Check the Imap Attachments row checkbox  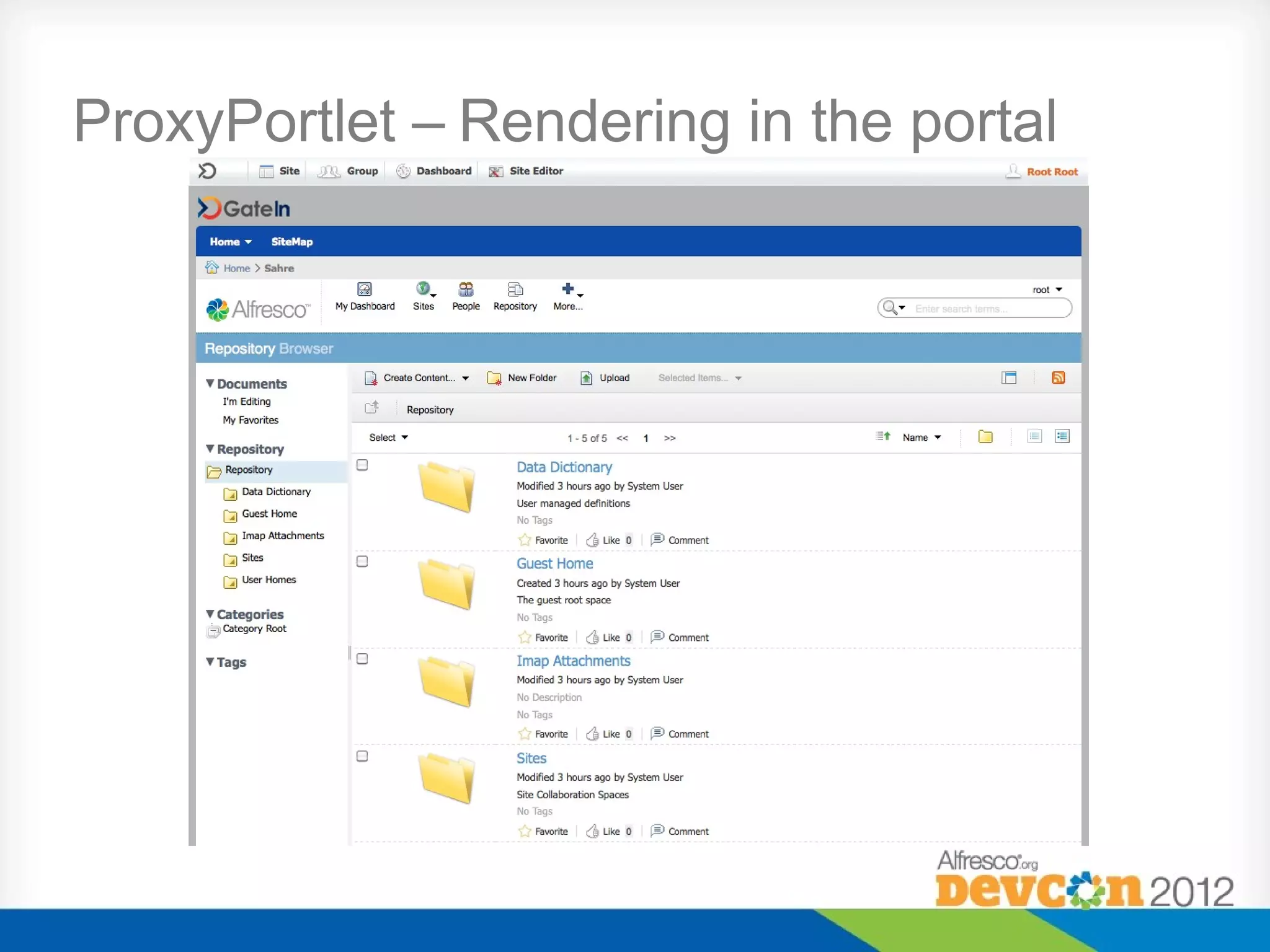point(362,659)
